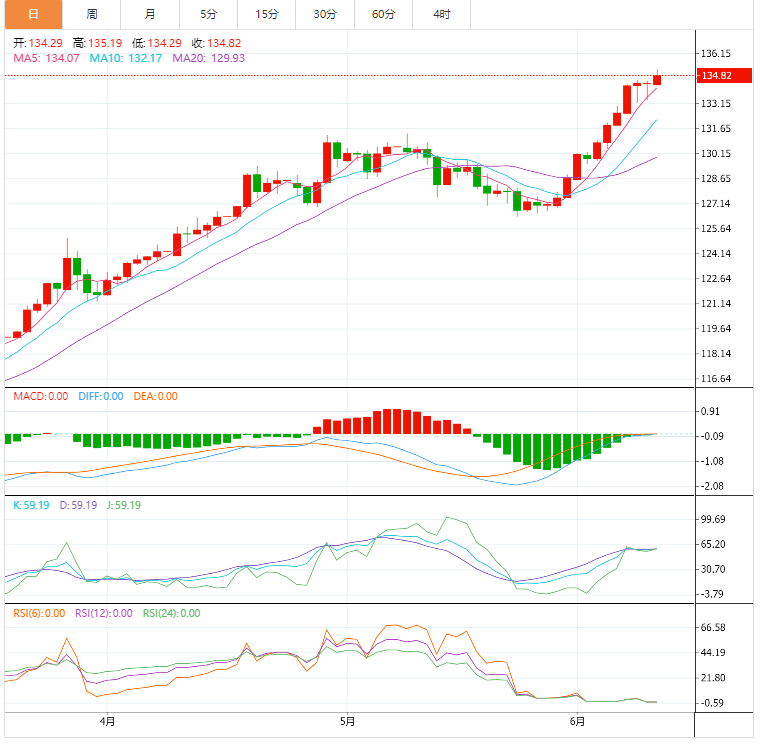Viewport: 762px width, 747px height.
Task: Choose the 30分 timeframe tab
Action: [x=325, y=14]
